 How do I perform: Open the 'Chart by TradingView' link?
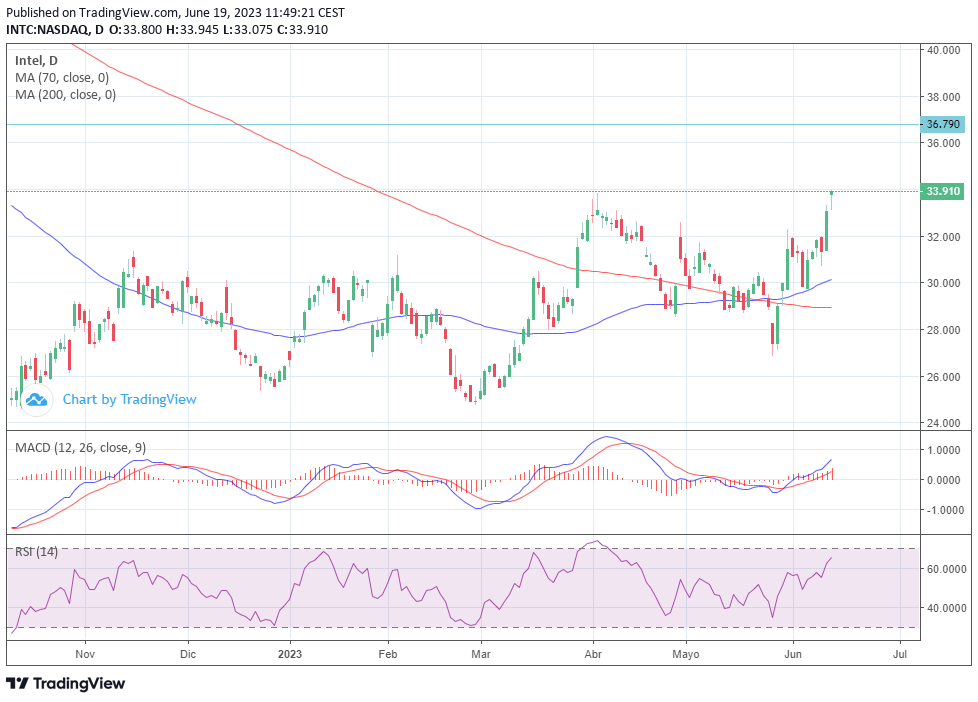click(x=129, y=399)
